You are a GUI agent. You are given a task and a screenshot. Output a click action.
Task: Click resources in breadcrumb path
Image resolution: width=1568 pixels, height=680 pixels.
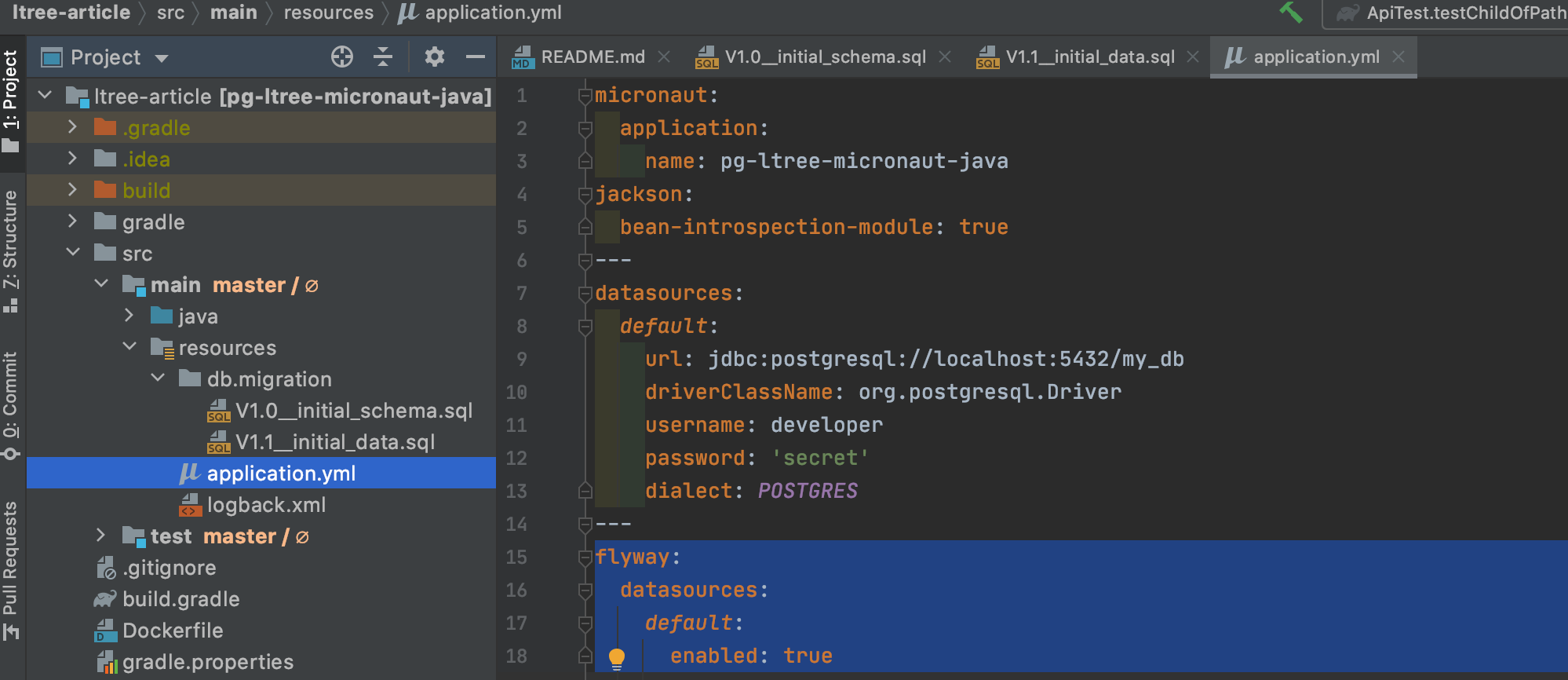coord(329,13)
